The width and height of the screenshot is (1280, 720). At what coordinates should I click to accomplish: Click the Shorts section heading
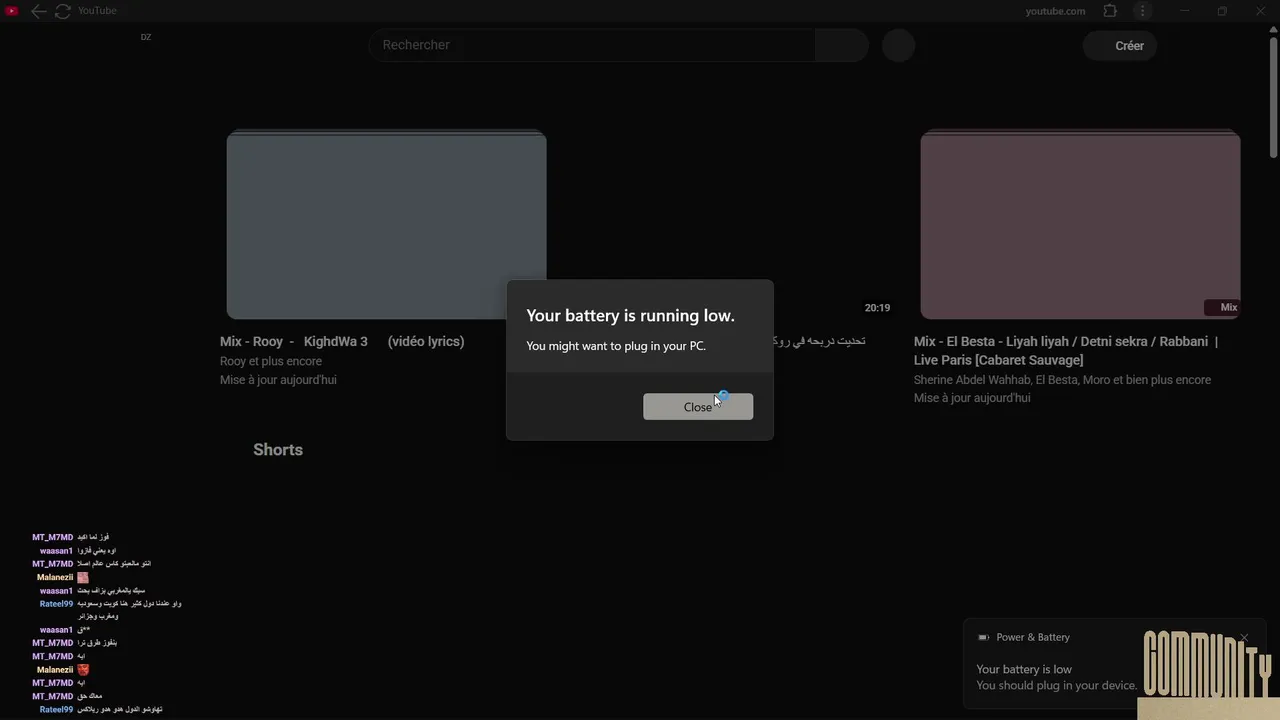[x=278, y=450]
